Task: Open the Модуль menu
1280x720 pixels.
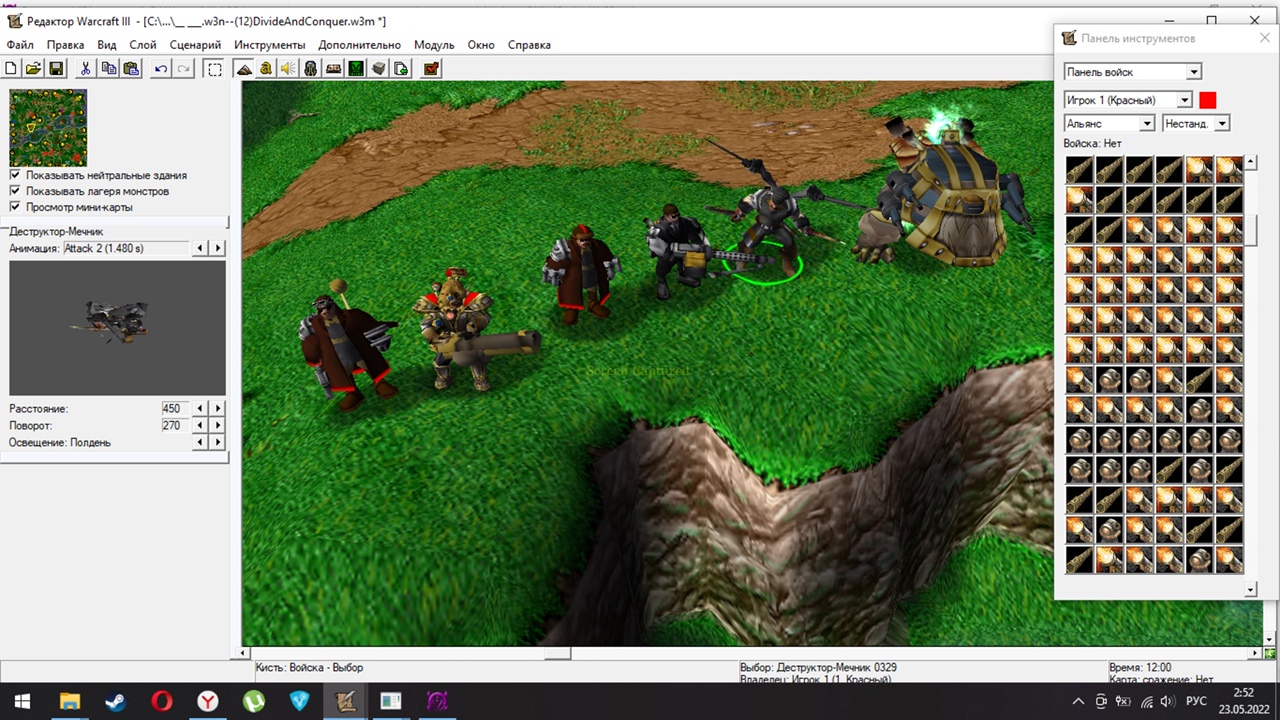Action: pyautogui.click(x=434, y=45)
